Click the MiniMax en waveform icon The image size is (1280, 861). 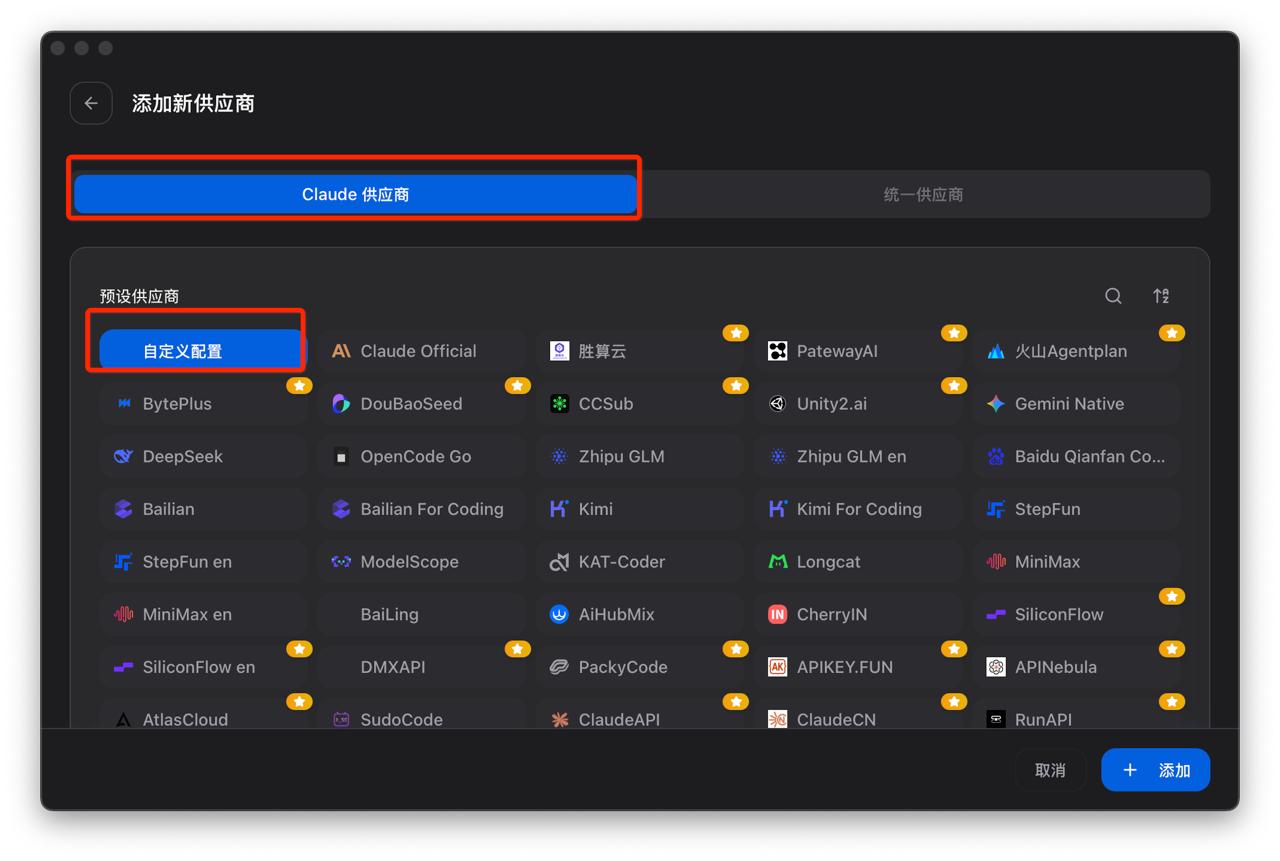pos(123,614)
